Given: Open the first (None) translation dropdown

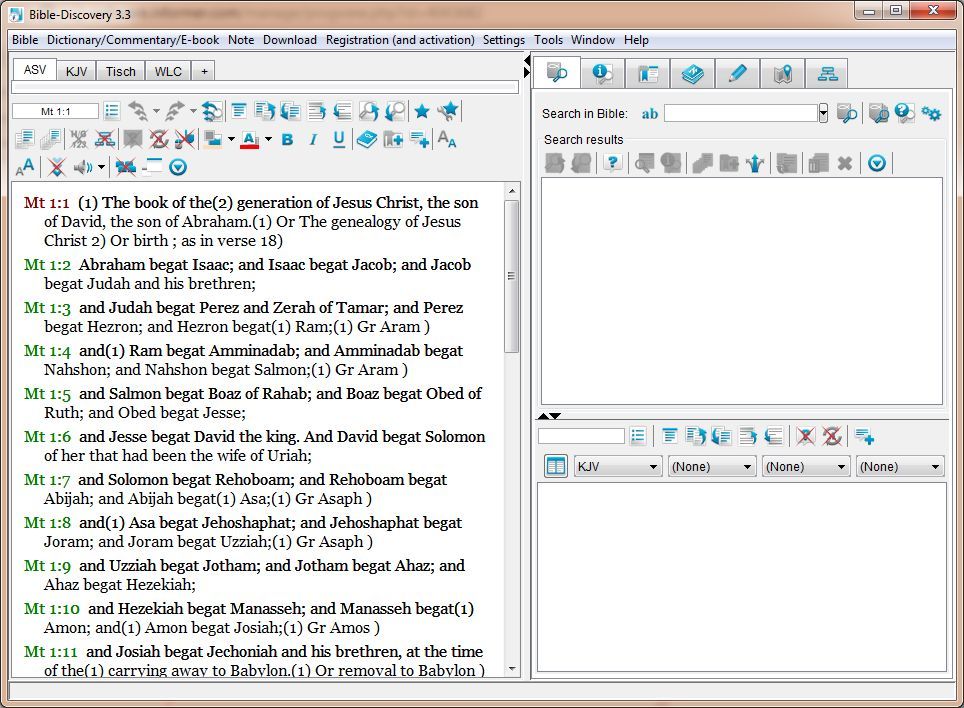Looking at the screenshot, I should (x=712, y=466).
